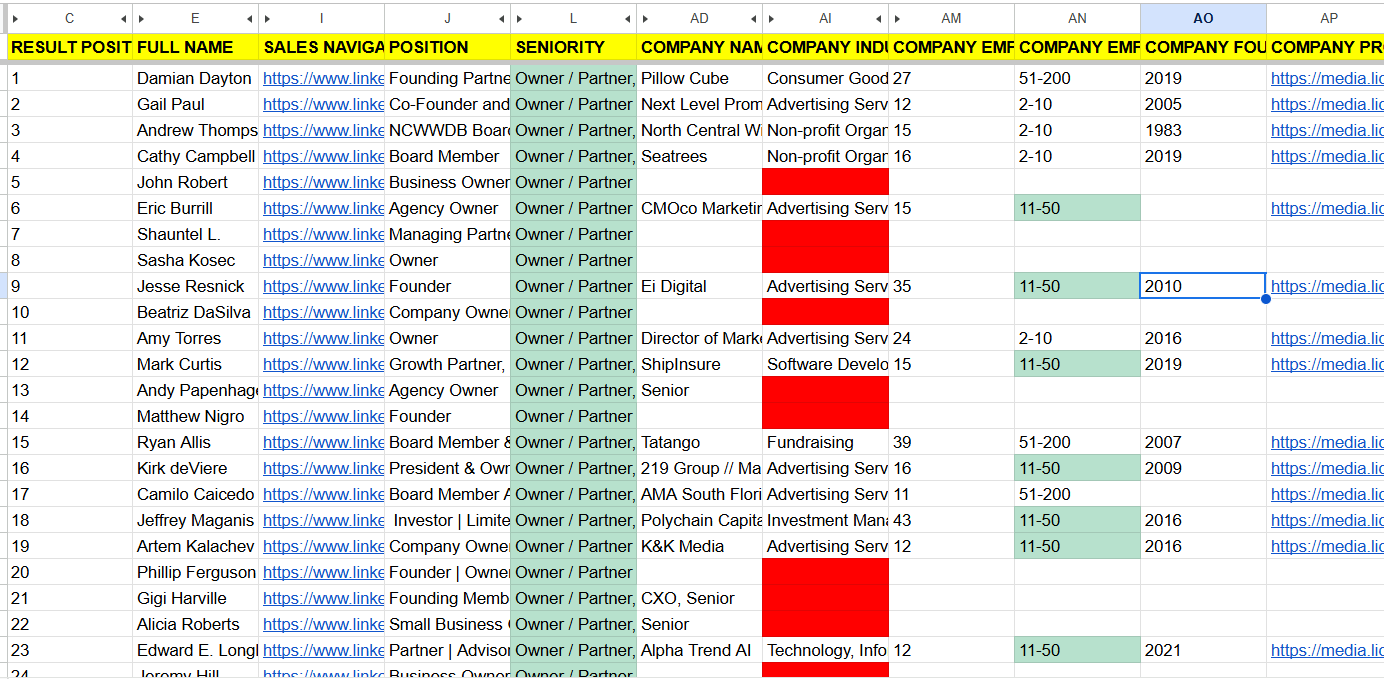Screen dimensions: 1384x679
Task: Select the COMPANY FOU header cell
Action: coord(1203,47)
